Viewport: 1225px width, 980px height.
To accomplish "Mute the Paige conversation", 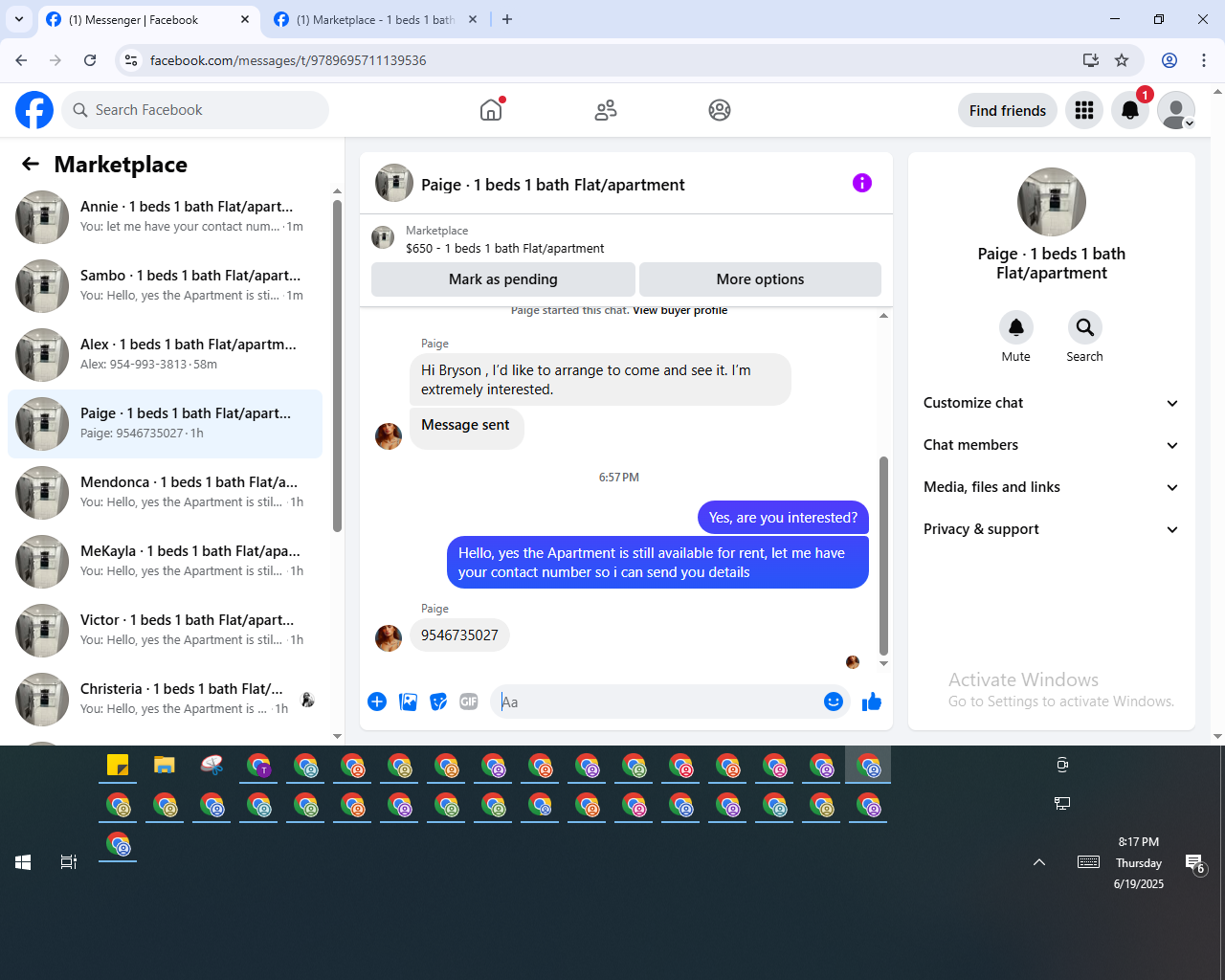I will 1016,327.
